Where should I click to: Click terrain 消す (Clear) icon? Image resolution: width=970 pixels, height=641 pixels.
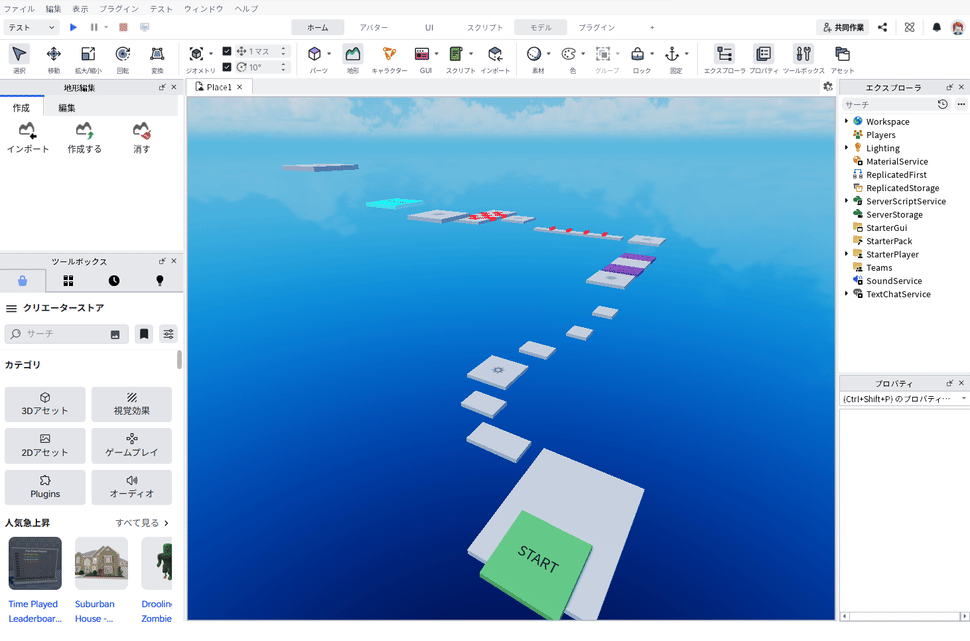(x=142, y=131)
